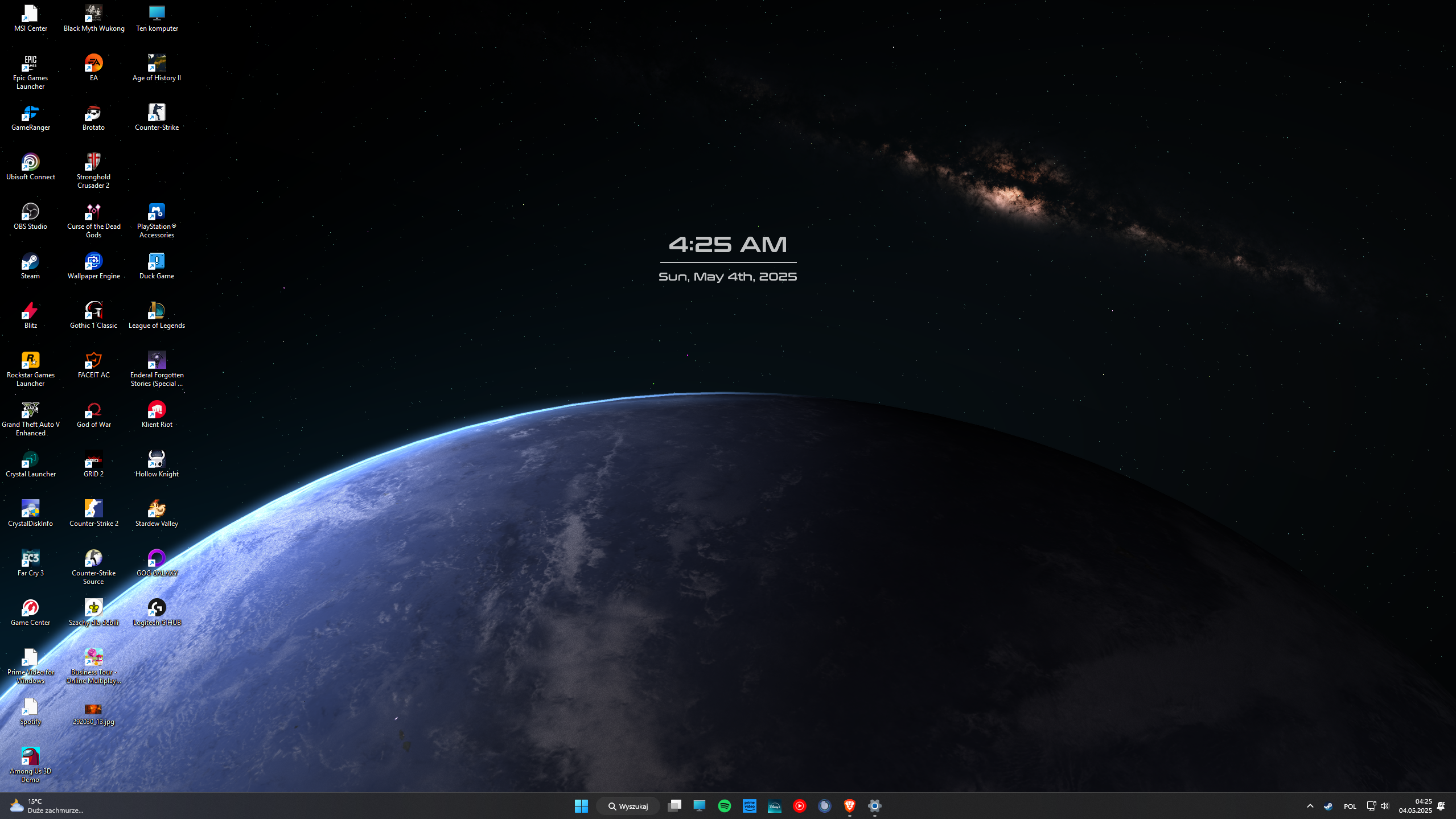Image resolution: width=1456 pixels, height=819 pixels.
Task: Click the Szachy dla debili chess icon
Action: click(x=94, y=612)
